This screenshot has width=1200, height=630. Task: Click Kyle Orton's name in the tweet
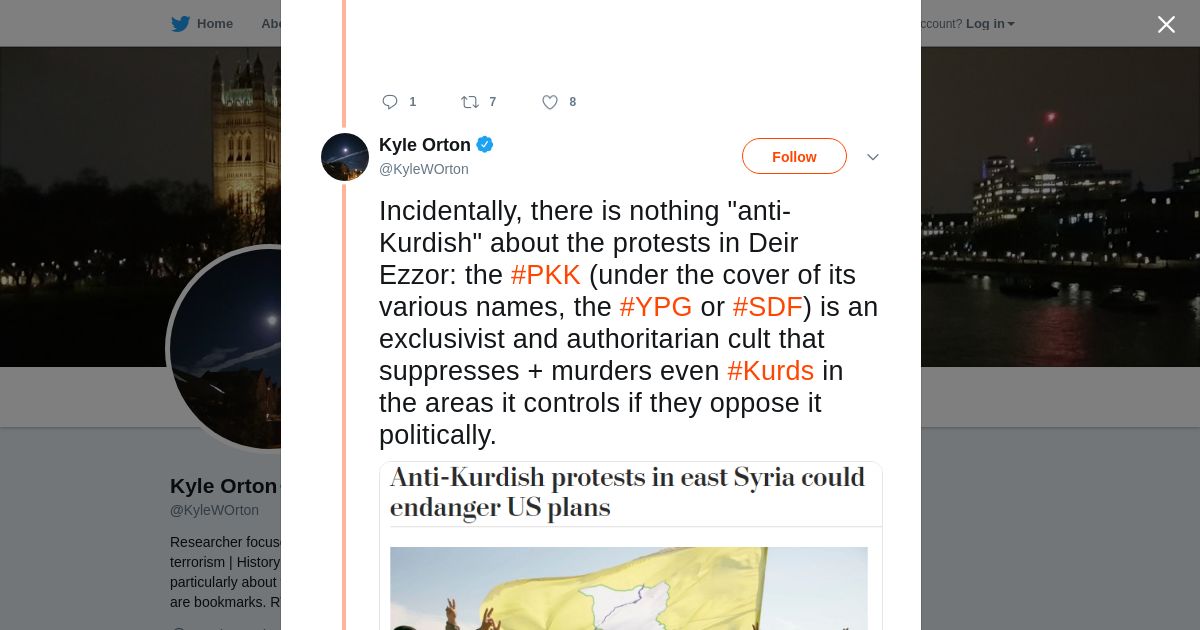pyautogui.click(x=425, y=145)
